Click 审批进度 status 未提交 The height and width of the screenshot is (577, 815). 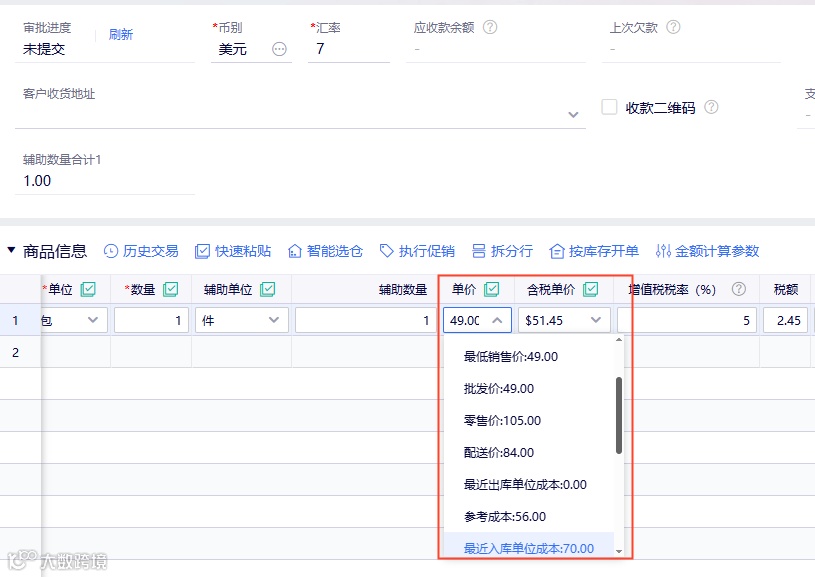click(x=44, y=49)
